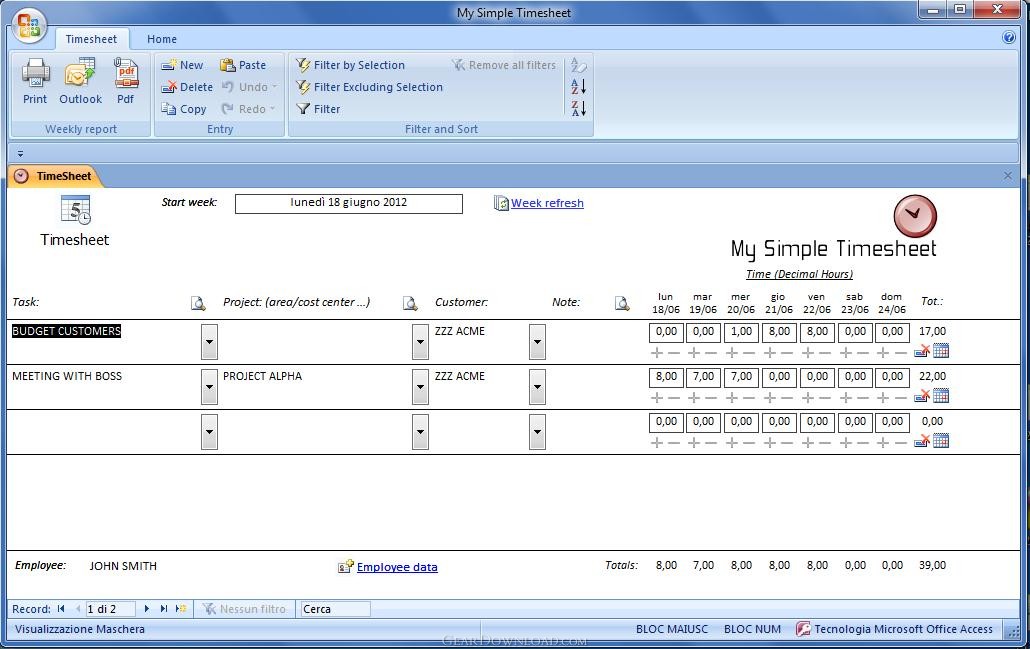This screenshot has width=1030, height=649.
Task: Open Customer dropdown on BUDGET CUSTOMERS row
Action: (537, 342)
